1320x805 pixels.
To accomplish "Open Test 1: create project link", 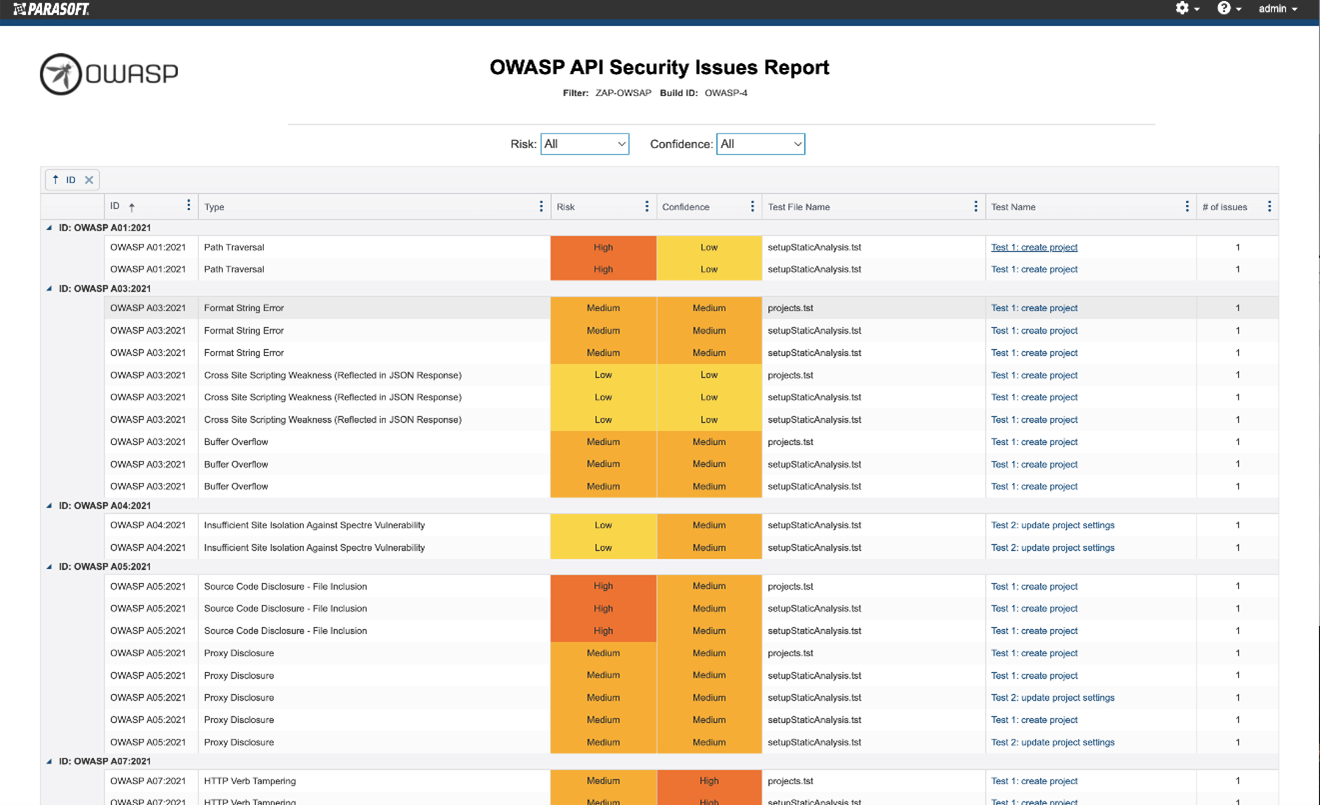I will tap(1034, 247).
